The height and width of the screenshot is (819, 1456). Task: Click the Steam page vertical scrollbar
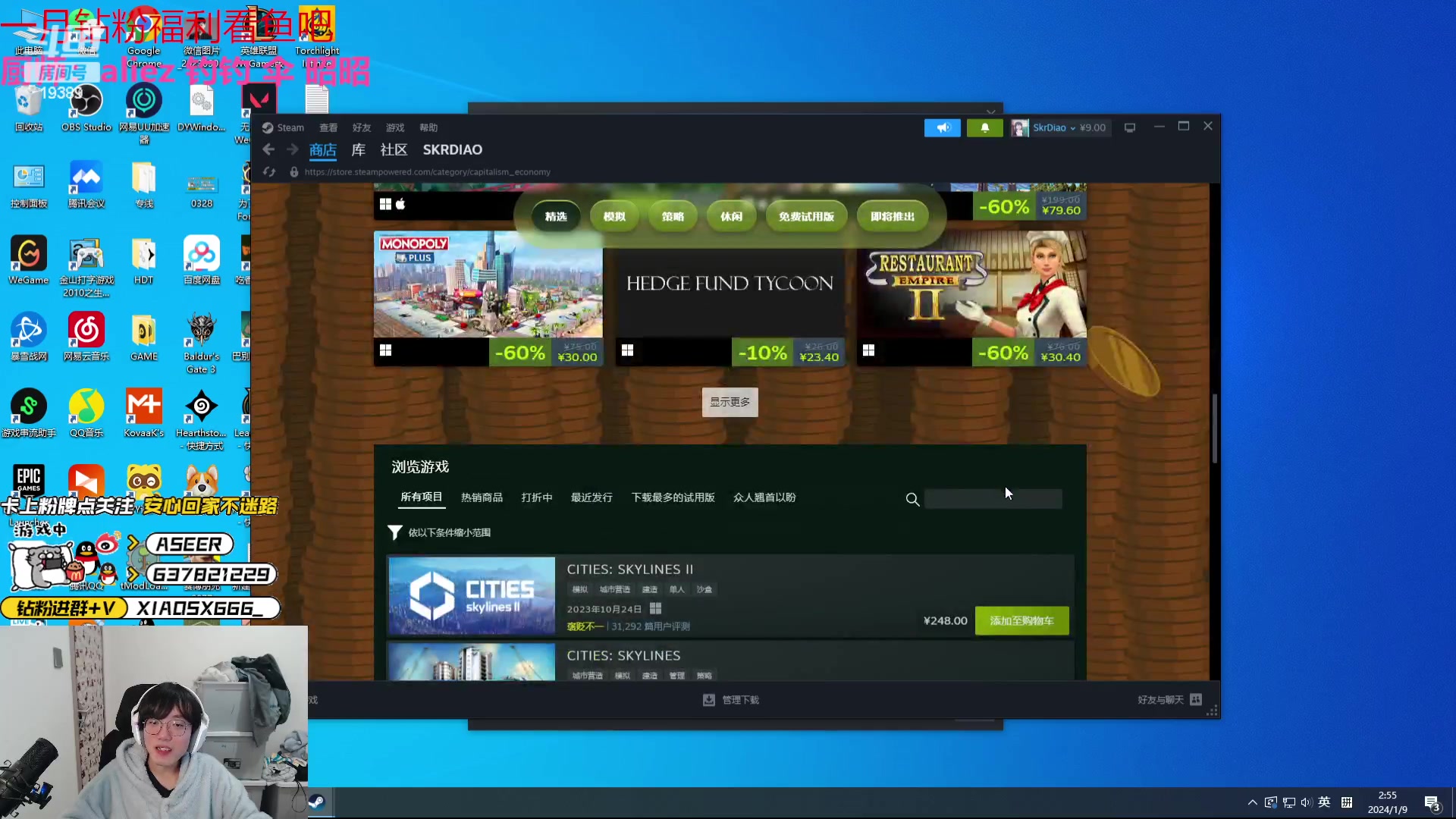(x=1215, y=428)
